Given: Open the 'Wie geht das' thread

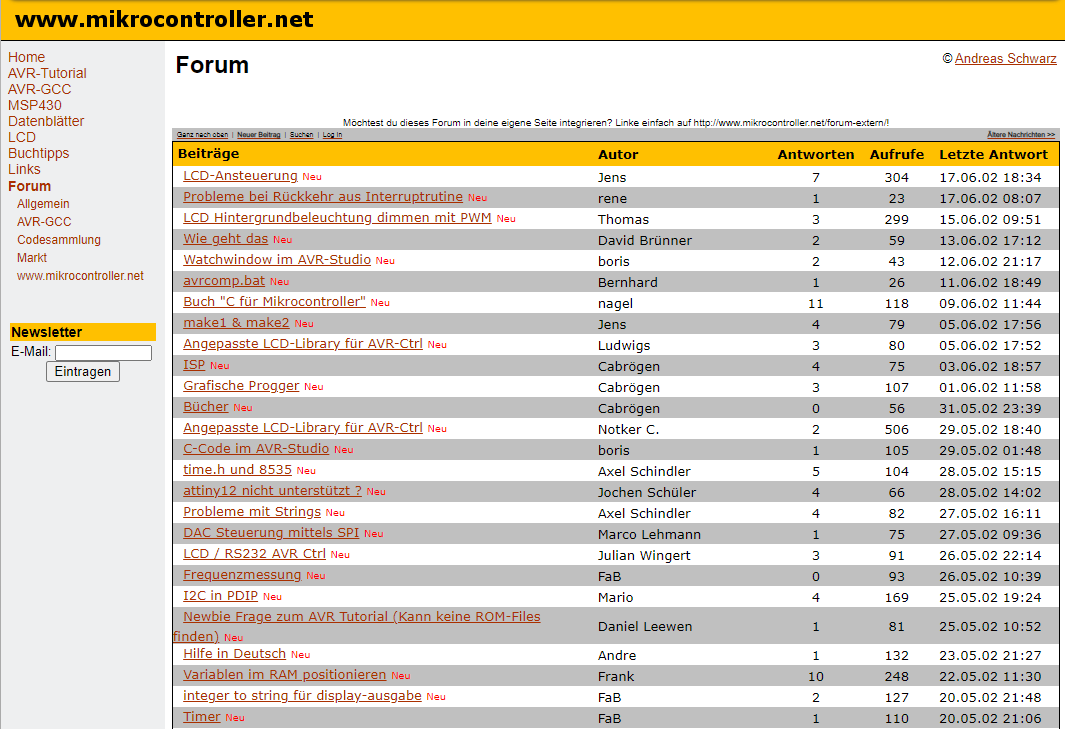Looking at the screenshot, I should 225,239.
